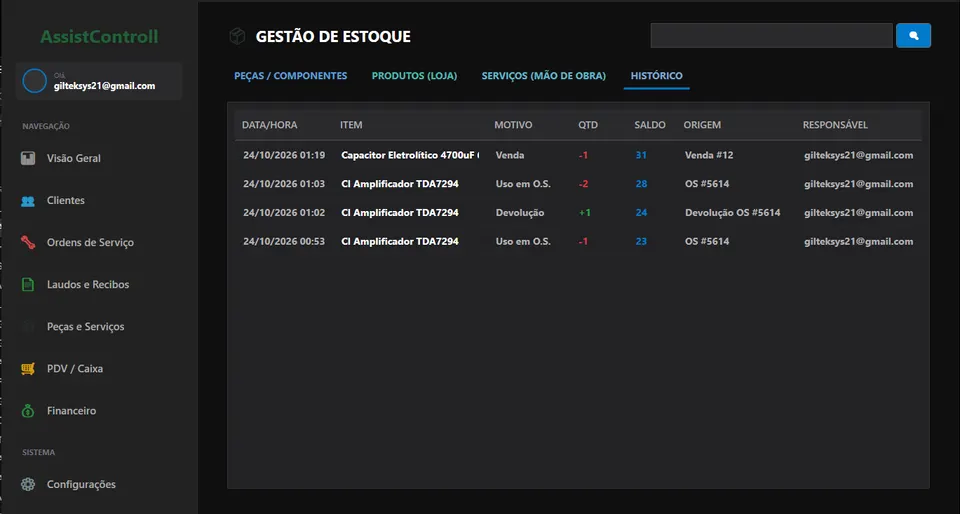Image resolution: width=960 pixels, height=514 pixels.
Task: Go to PDV / Caixa menu item
Action: click(75, 369)
